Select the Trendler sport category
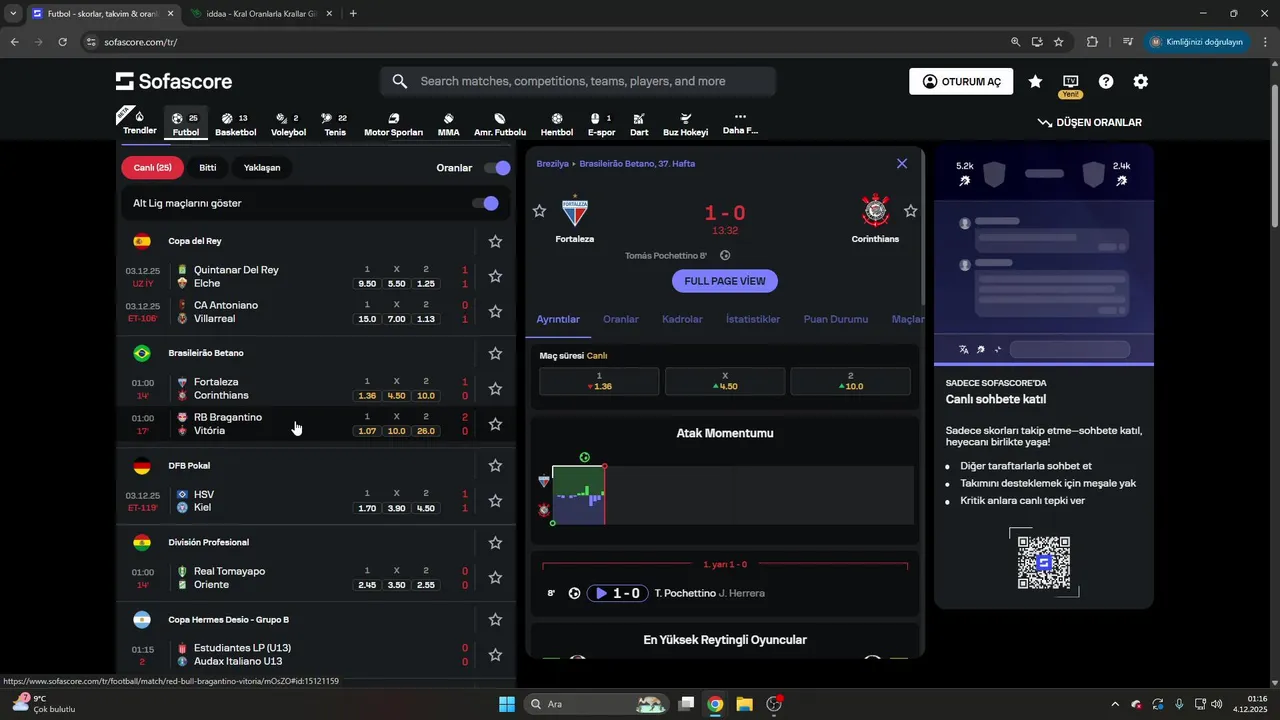 (x=140, y=123)
